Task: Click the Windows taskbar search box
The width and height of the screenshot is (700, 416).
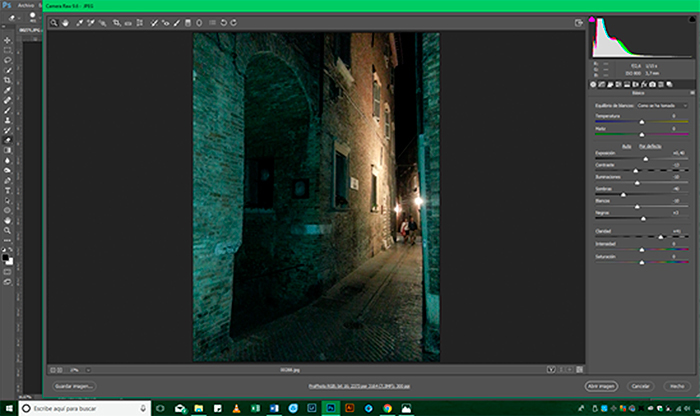Action: click(x=80, y=408)
